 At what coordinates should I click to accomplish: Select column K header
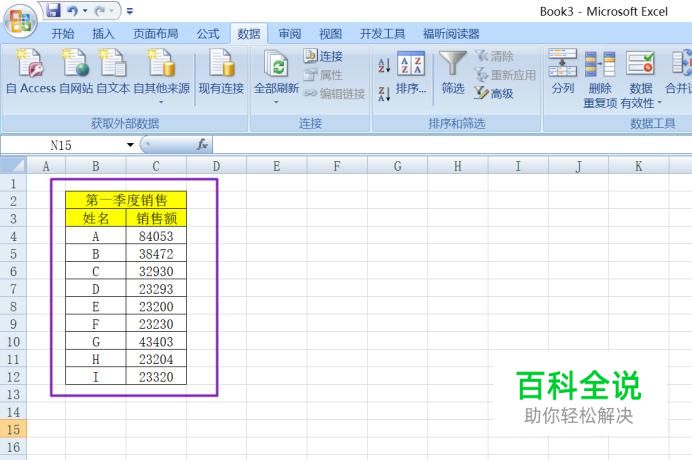[x=639, y=166]
